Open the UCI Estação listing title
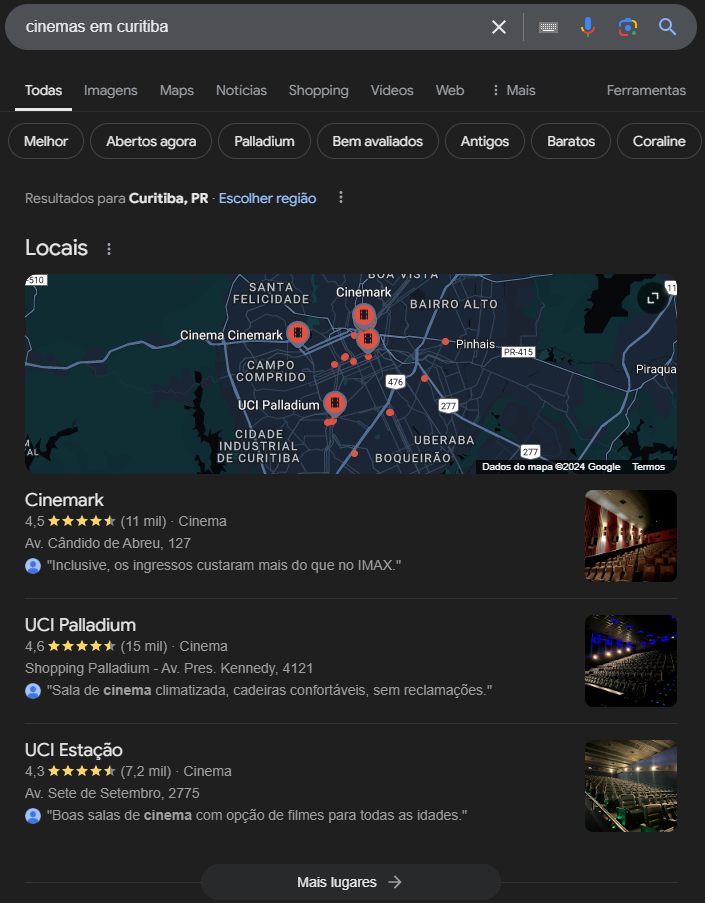 pyautogui.click(x=74, y=750)
